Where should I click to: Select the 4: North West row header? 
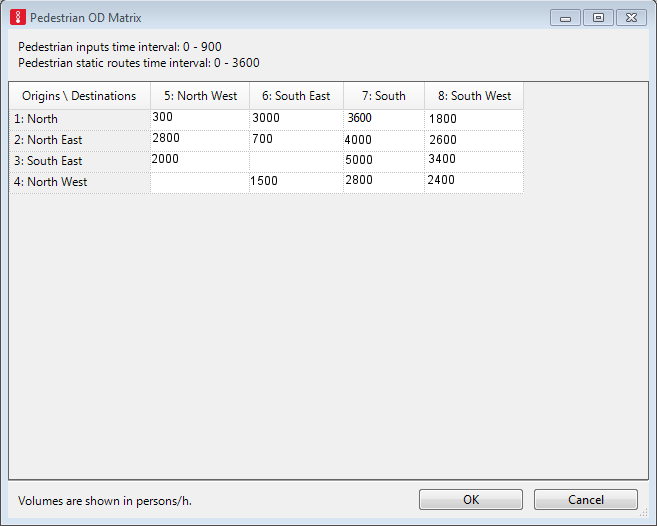click(80, 182)
